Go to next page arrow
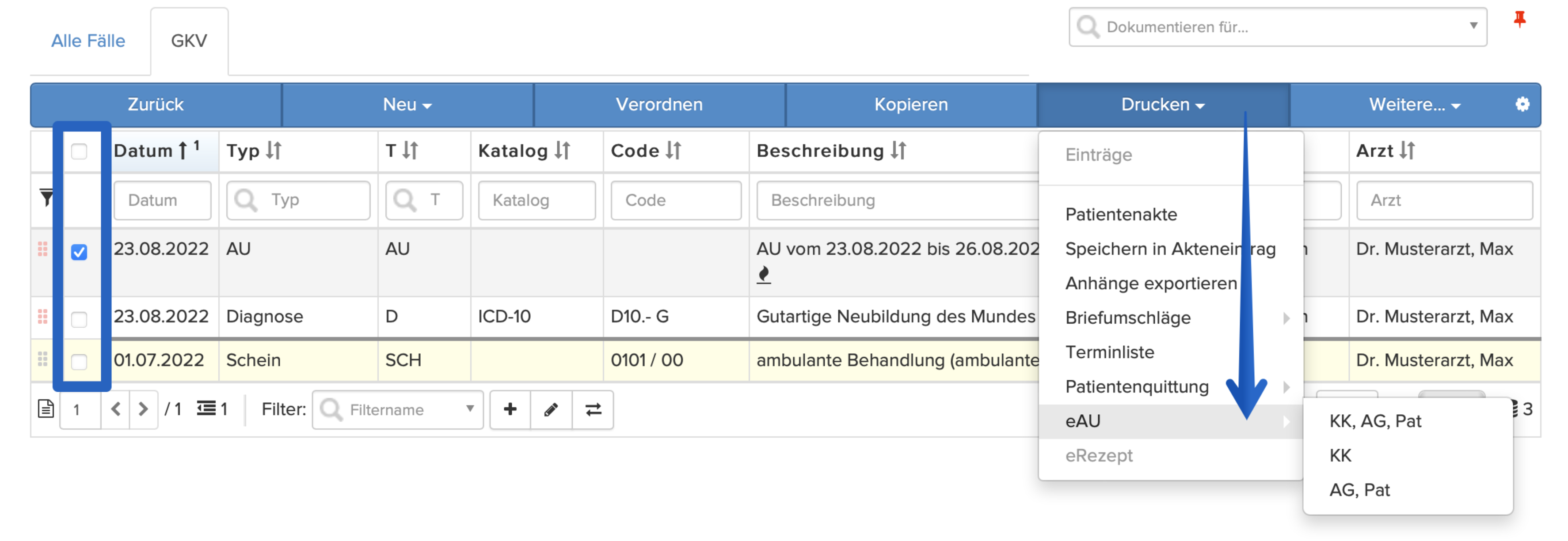The height and width of the screenshot is (541, 1568). tap(143, 409)
